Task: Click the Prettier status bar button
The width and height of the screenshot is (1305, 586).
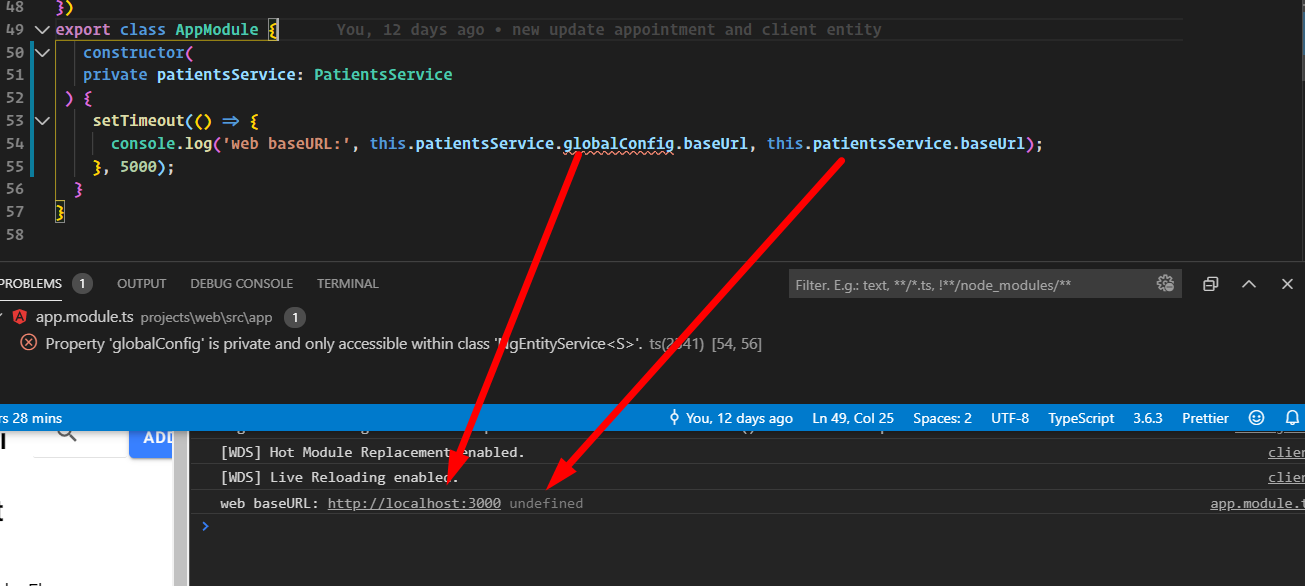Action: [x=1205, y=418]
